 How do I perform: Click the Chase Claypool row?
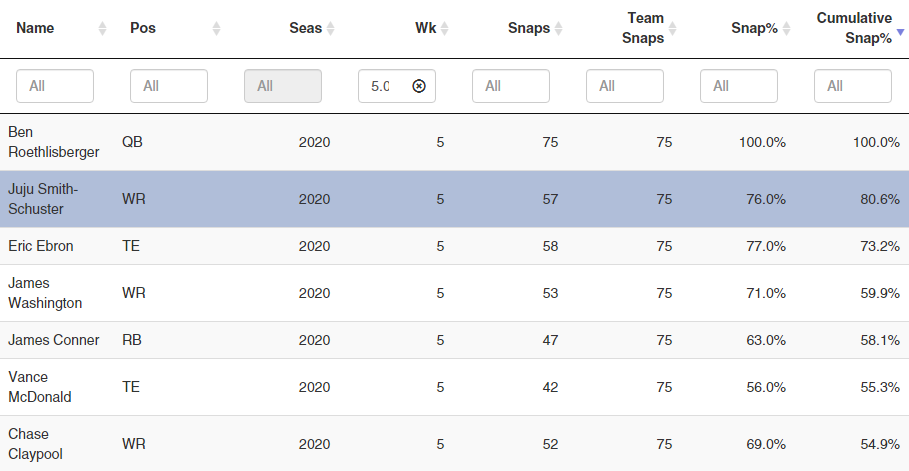[454, 444]
